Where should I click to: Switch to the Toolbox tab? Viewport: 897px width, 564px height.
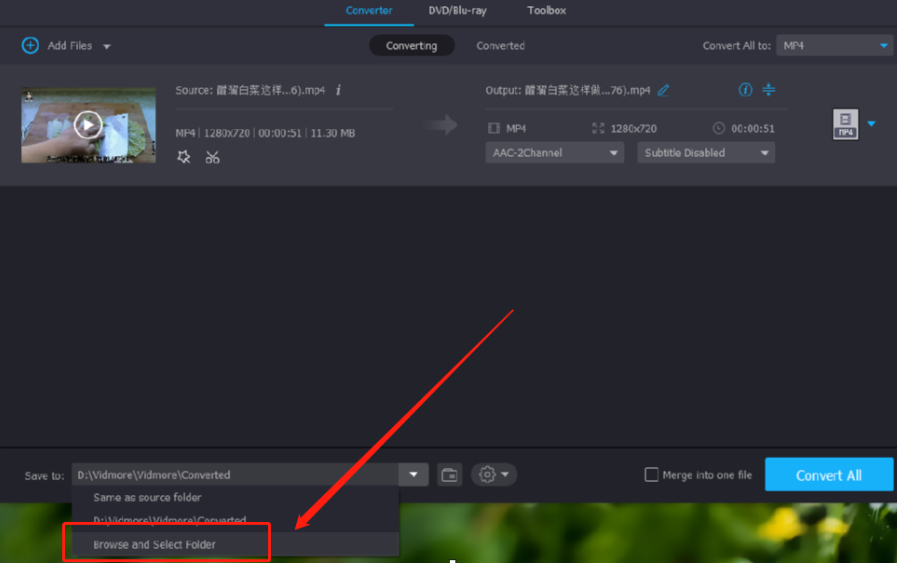click(546, 11)
